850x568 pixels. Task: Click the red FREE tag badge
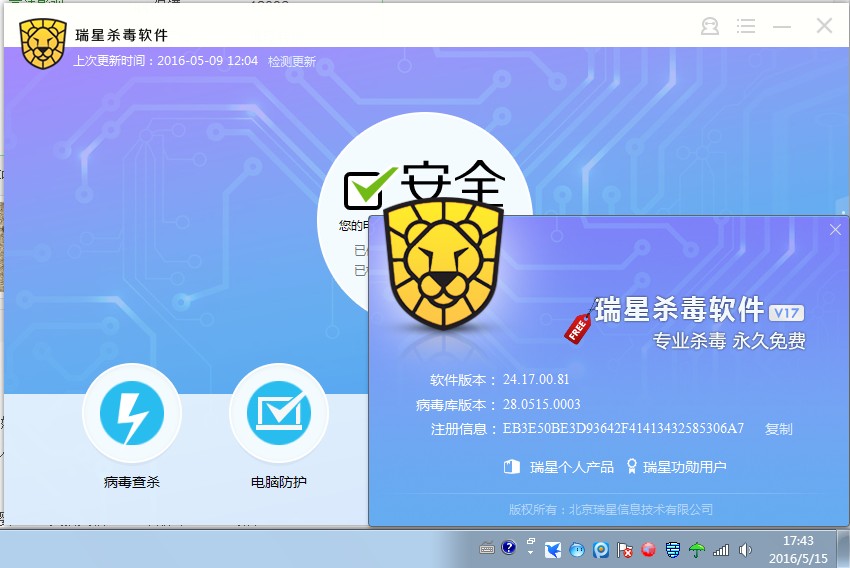pos(578,327)
